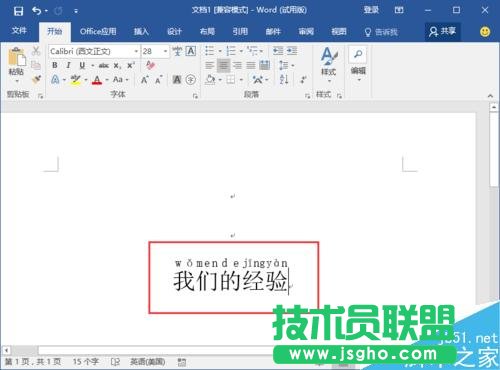Send feedback via smiley face
The width and height of the screenshot is (500, 370).
point(485,32)
